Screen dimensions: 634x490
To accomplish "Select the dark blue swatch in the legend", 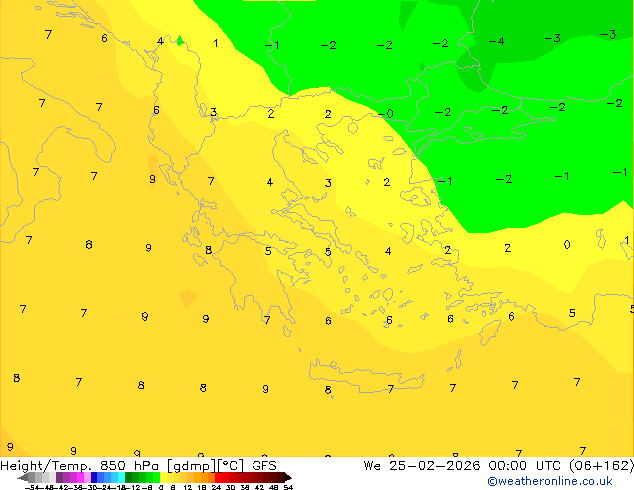I will [x=94, y=477].
